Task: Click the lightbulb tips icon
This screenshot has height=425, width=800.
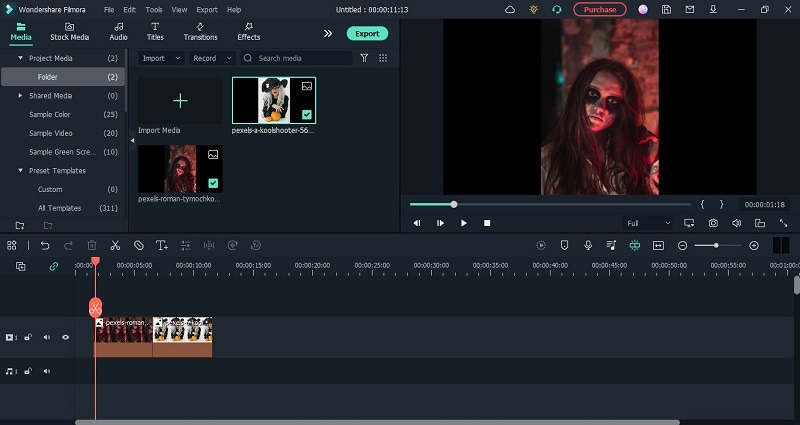Action: click(534, 10)
